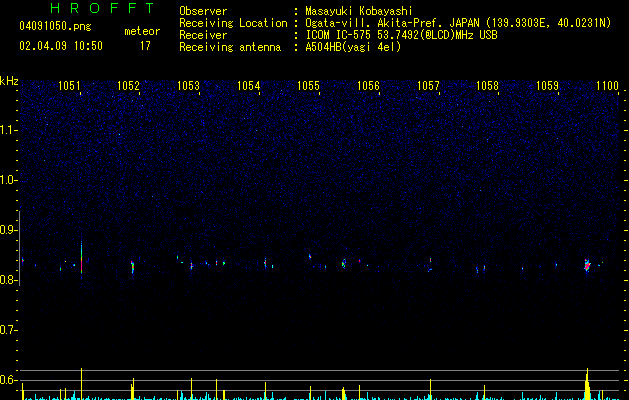Click the HROFFT title text
629x400 pixels.
point(103,8)
